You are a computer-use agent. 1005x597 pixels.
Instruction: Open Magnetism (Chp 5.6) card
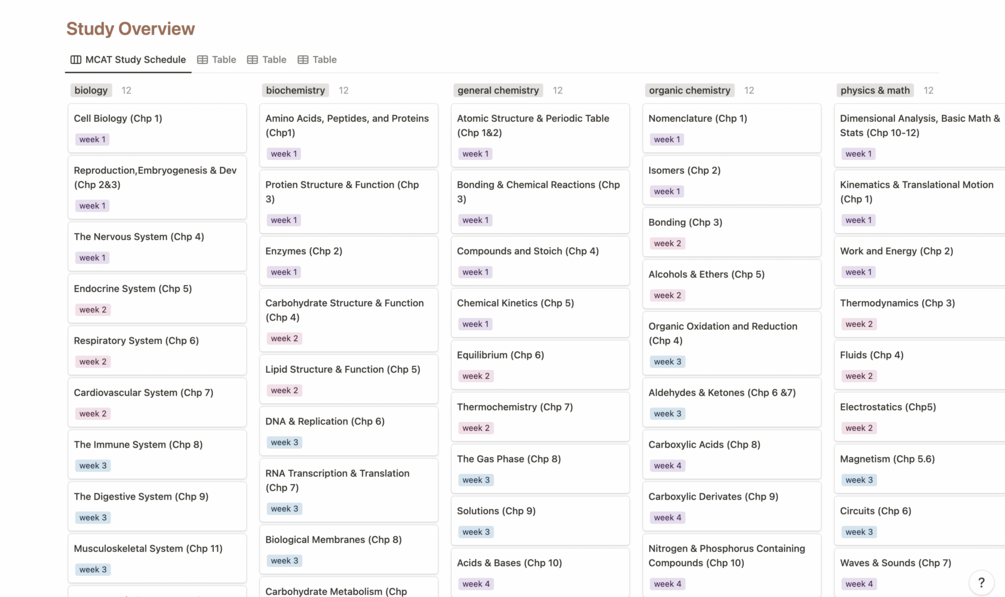(x=920, y=469)
